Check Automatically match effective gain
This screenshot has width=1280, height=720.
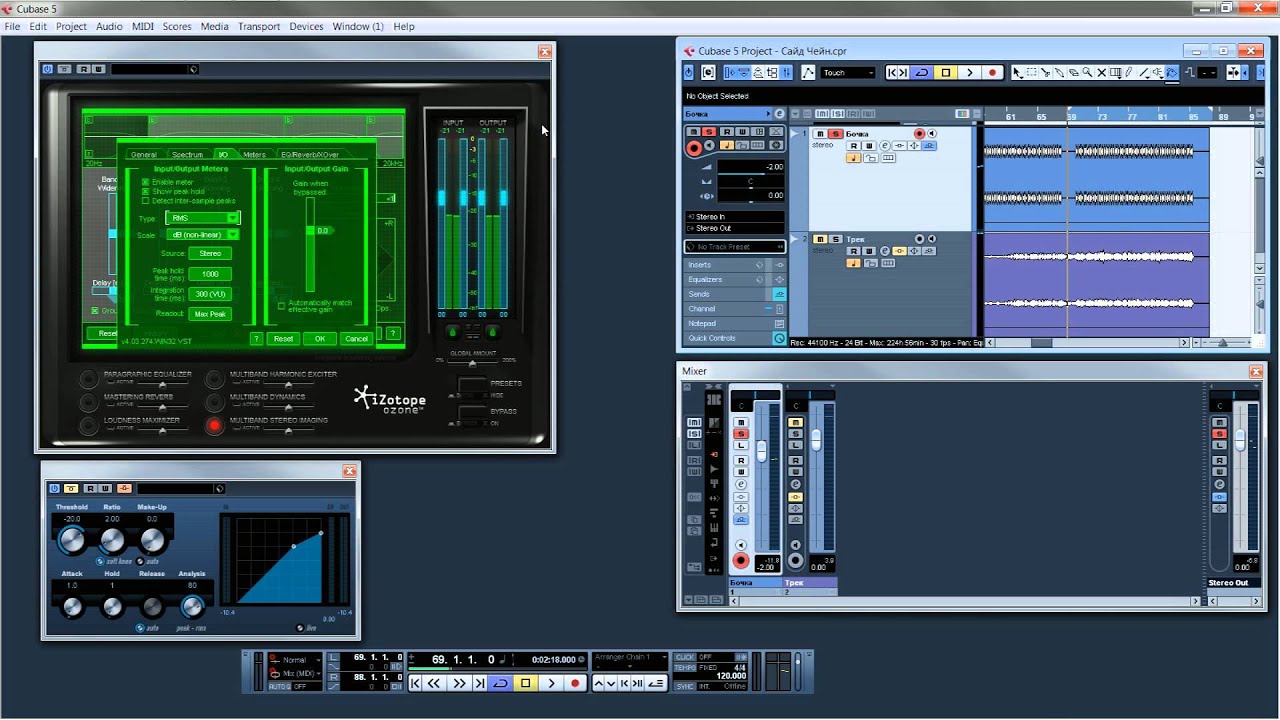point(281,304)
